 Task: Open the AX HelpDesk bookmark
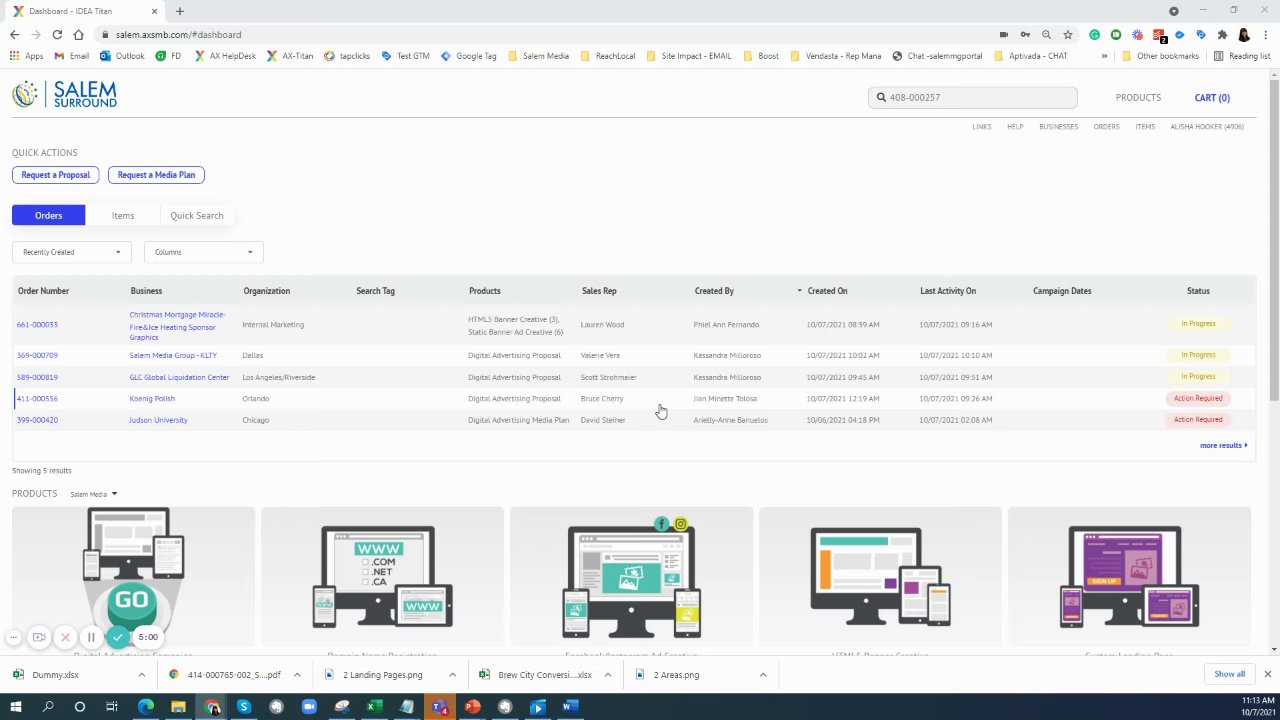[x=225, y=56]
